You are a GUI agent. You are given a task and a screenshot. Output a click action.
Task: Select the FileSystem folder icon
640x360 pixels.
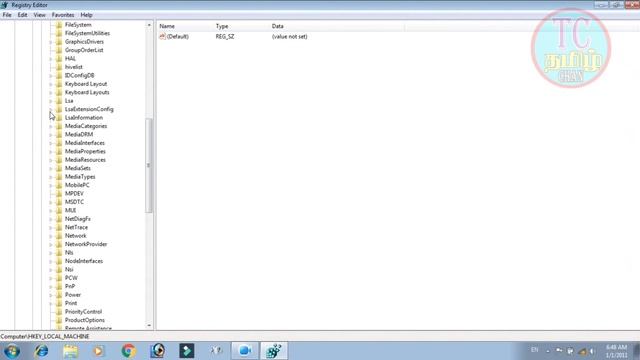tap(59, 25)
